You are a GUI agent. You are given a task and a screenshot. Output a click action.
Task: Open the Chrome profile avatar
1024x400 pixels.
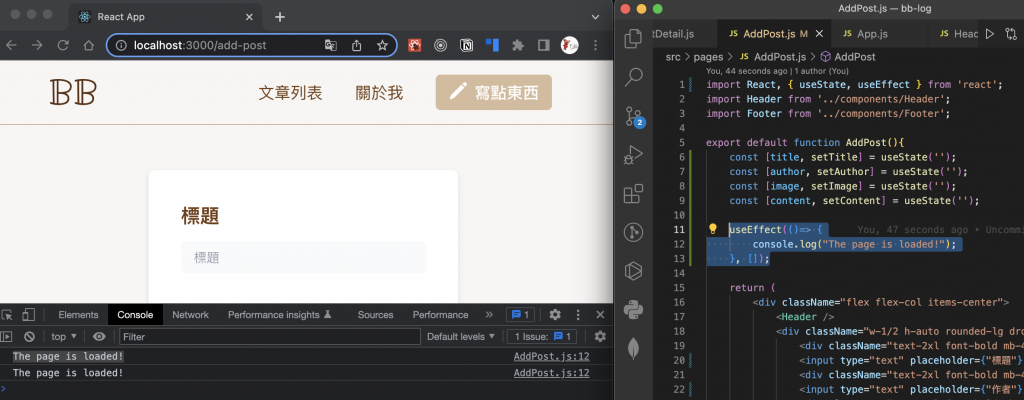[x=569, y=45]
